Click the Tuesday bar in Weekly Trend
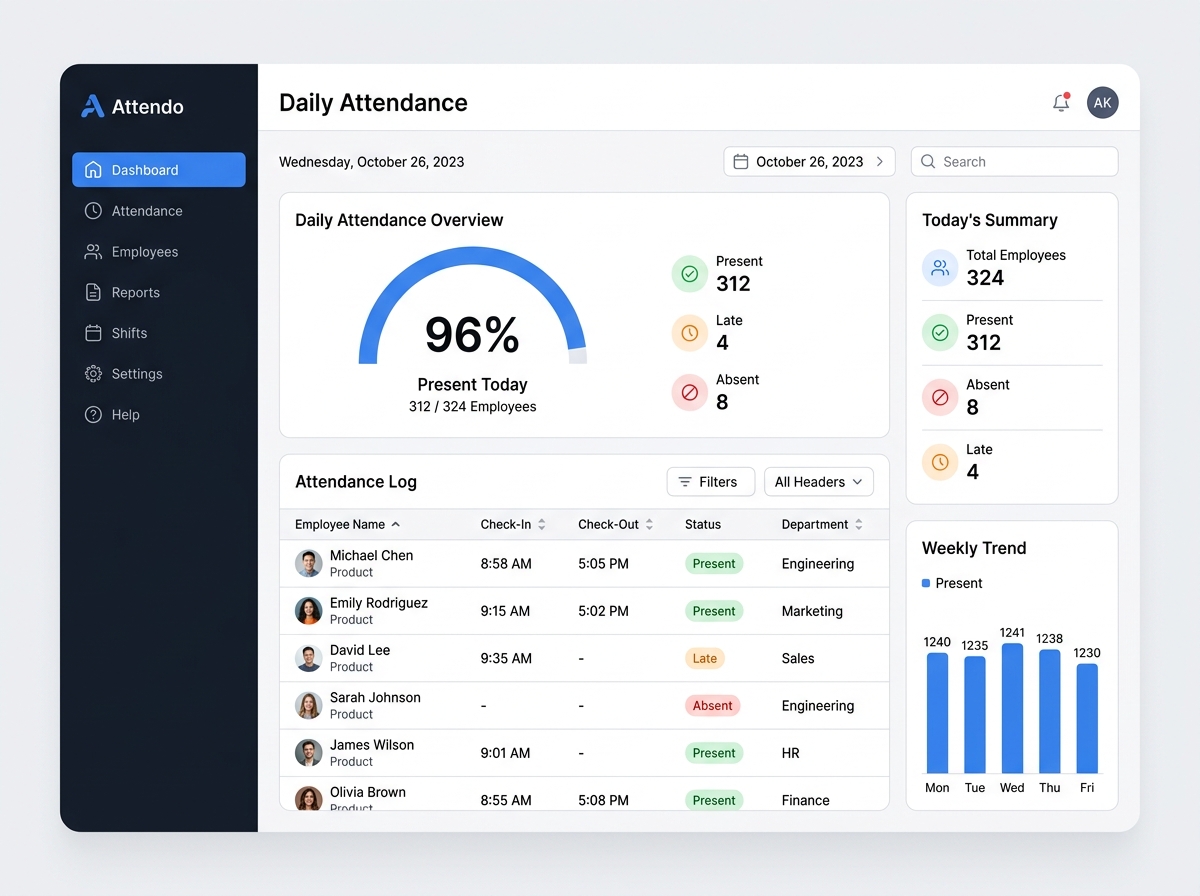Screen dimensions: 1200x896 [975, 714]
